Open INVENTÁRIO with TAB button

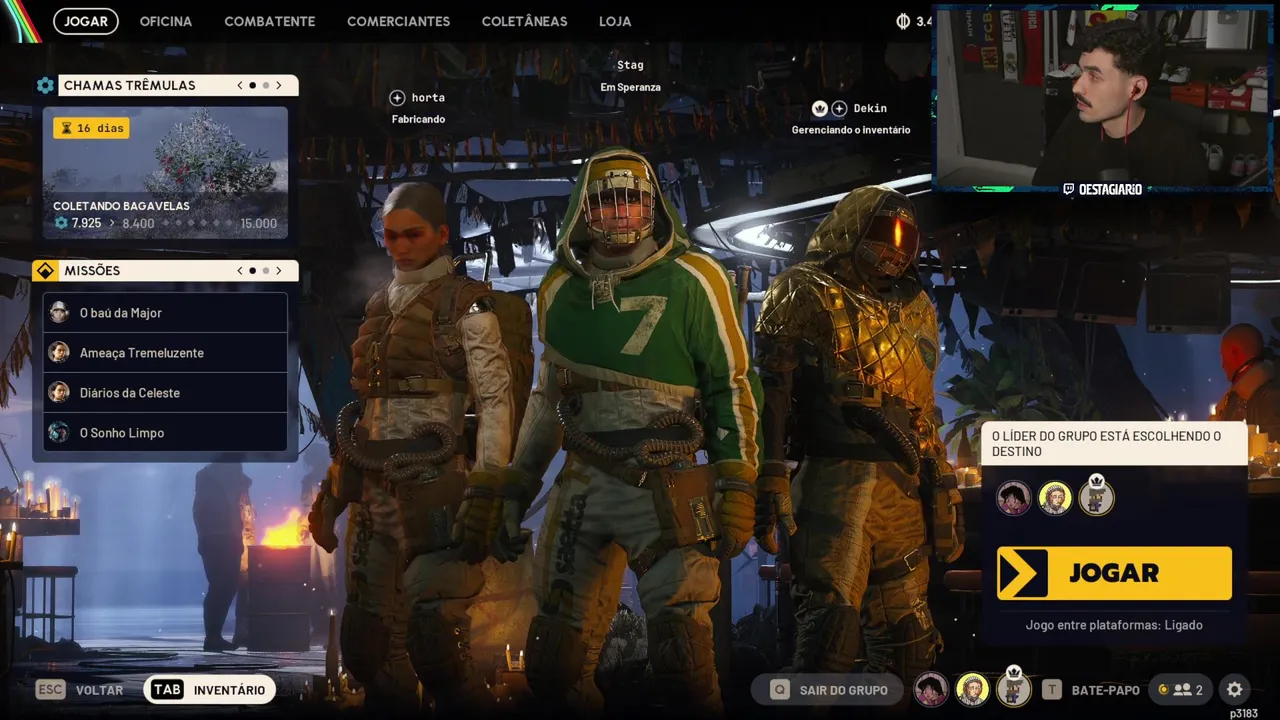click(x=210, y=689)
